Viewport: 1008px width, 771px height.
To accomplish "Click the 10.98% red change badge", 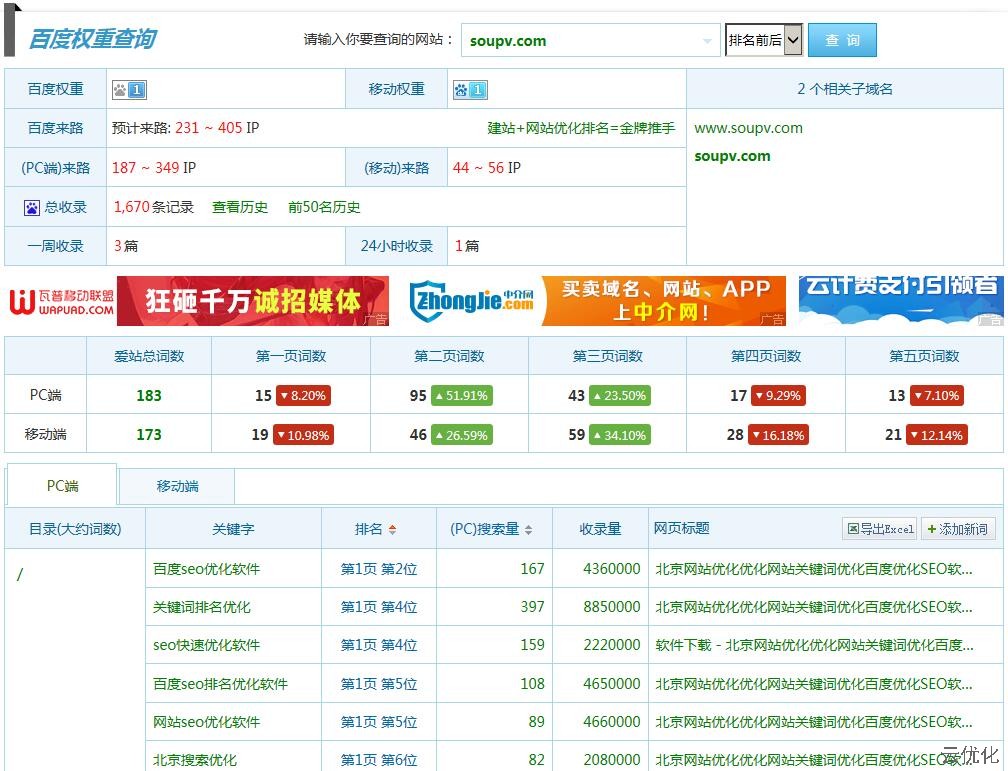I will coord(303,435).
